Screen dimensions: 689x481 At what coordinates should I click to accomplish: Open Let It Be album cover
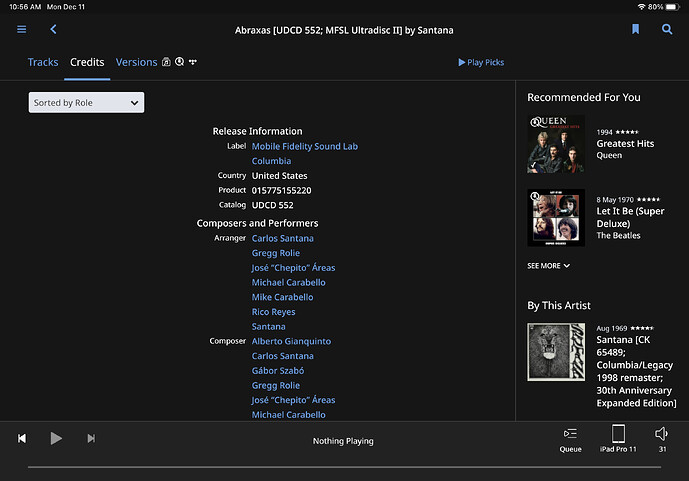tap(556, 217)
